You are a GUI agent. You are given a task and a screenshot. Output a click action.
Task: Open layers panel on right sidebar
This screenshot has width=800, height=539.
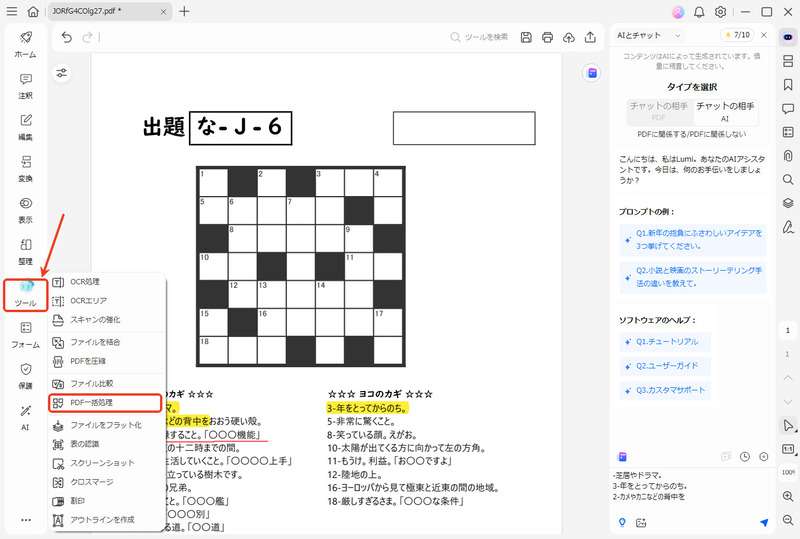click(x=788, y=203)
